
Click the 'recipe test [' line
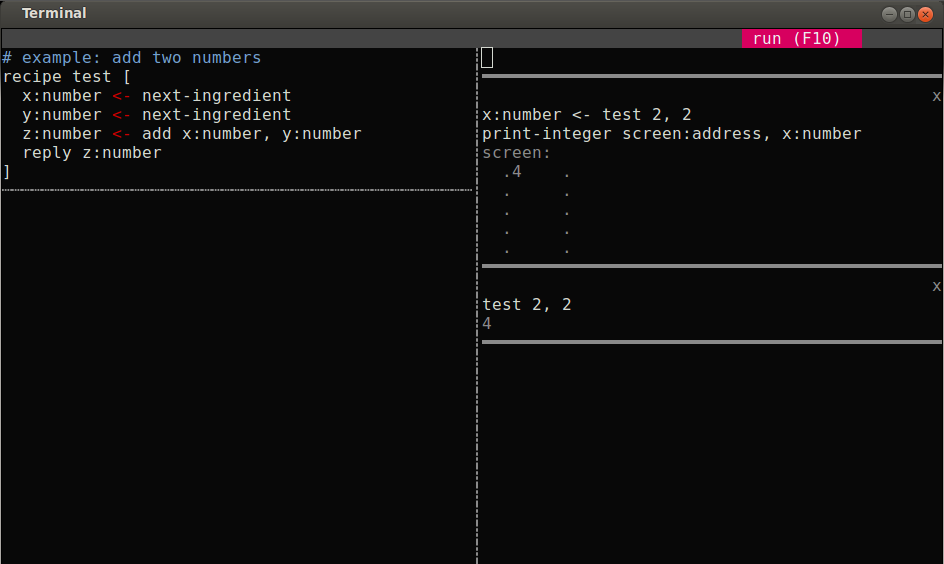click(x=67, y=77)
